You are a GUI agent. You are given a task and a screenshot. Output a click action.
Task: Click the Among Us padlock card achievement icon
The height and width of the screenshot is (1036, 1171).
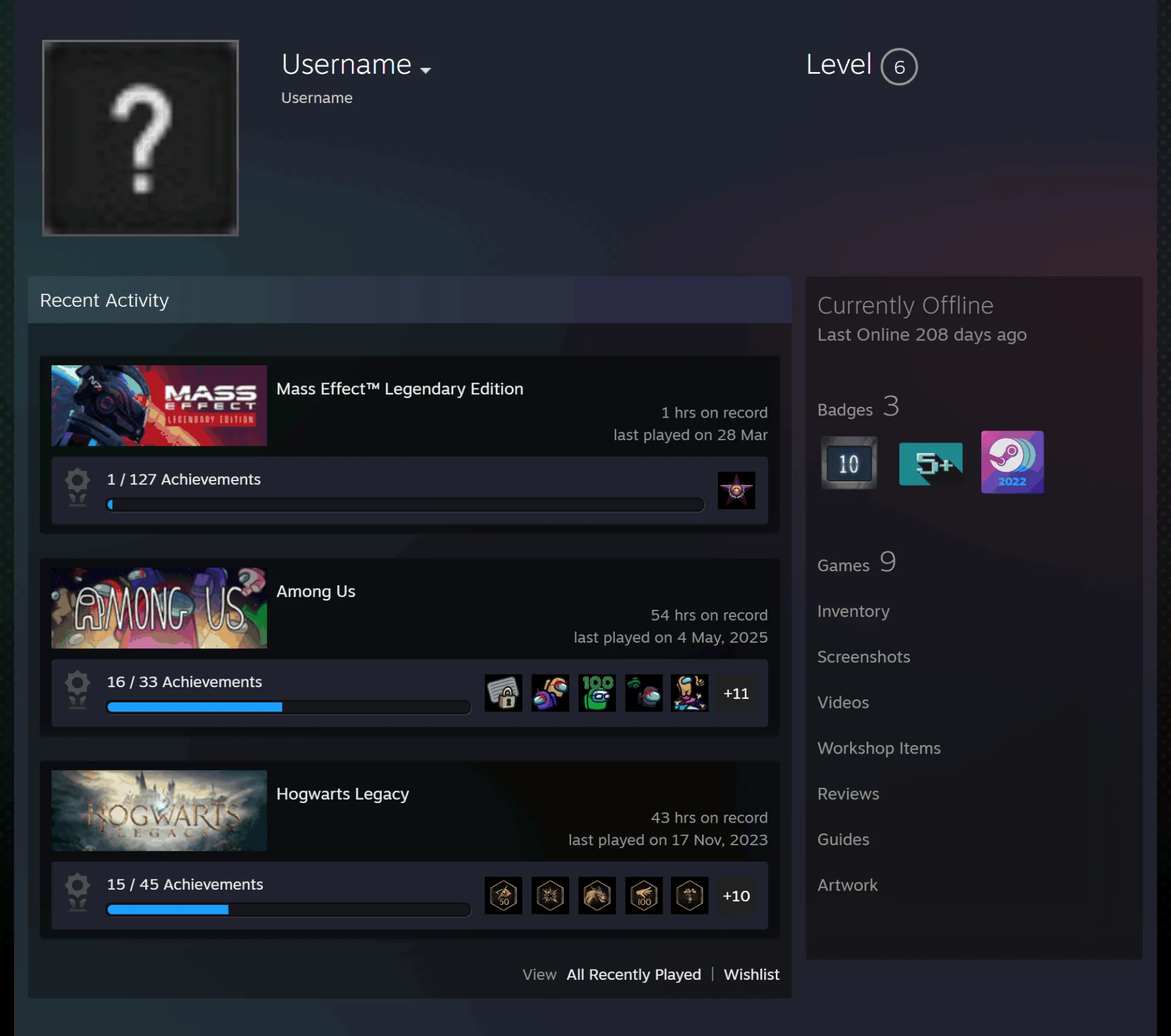tap(503, 693)
